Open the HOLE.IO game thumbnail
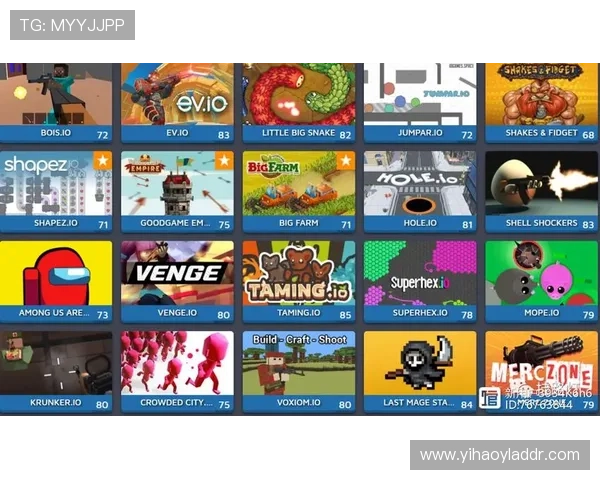 tap(420, 183)
